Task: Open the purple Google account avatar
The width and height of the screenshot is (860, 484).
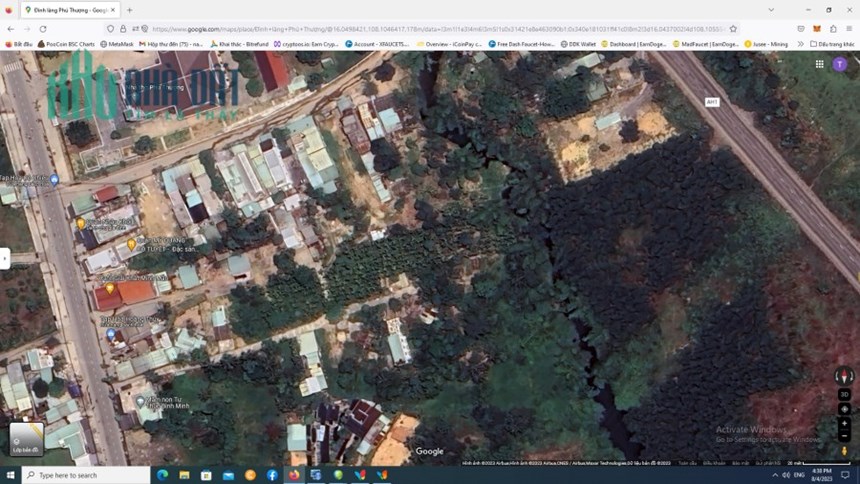Action: point(840,64)
